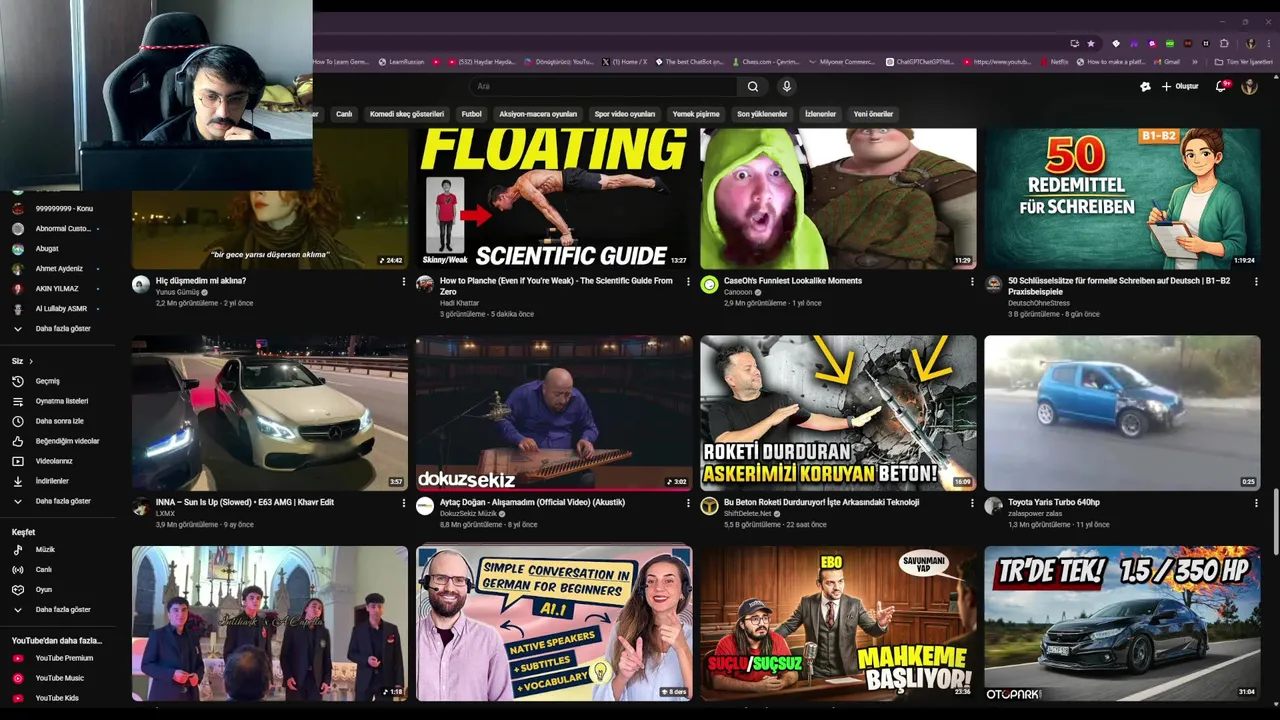Image resolution: width=1280 pixels, height=720 pixels.
Task: Open Oynatma listeleri playlists
Action: pos(50,401)
